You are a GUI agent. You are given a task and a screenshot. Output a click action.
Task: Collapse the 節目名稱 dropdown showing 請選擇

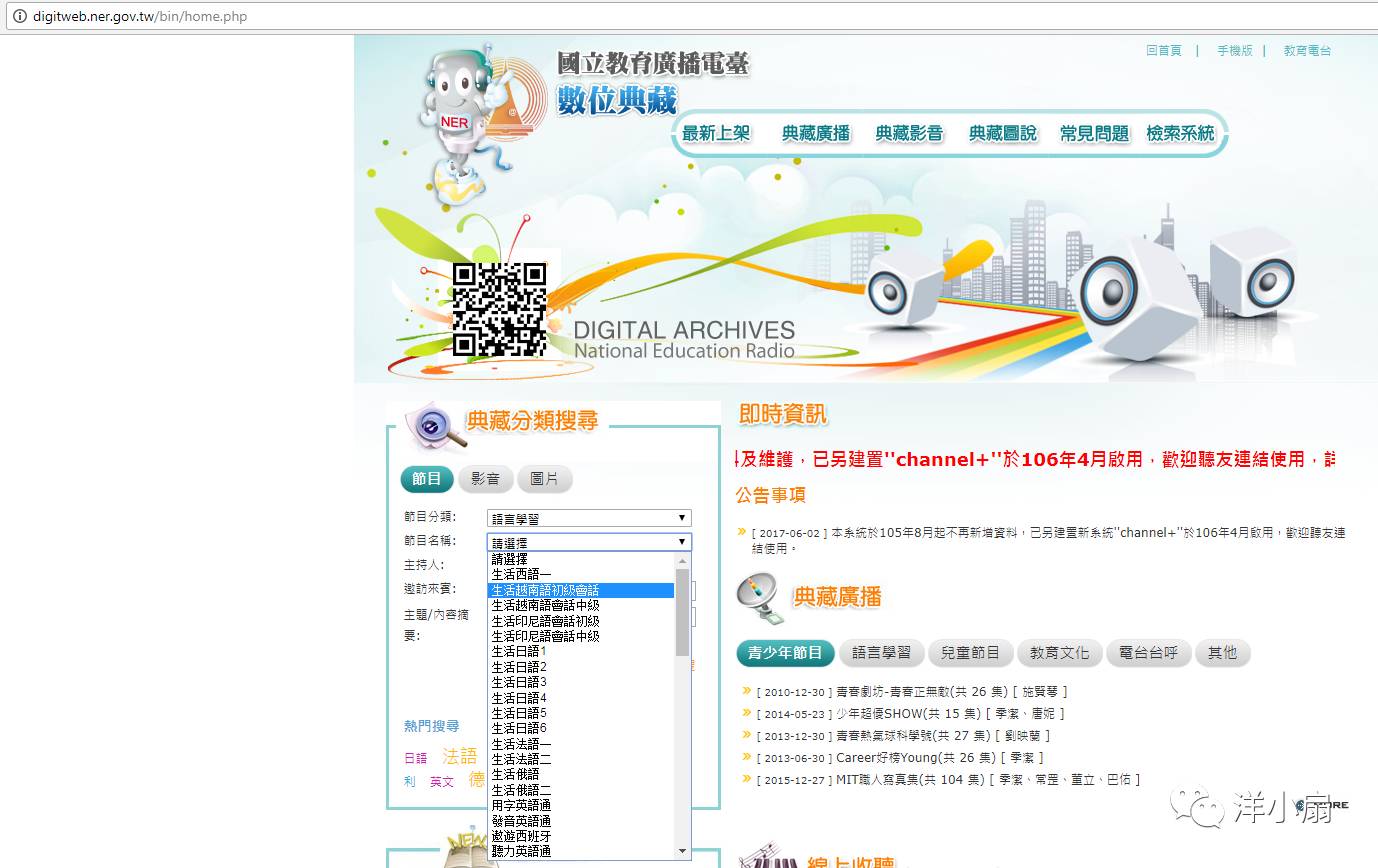click(x=589, y=542)
